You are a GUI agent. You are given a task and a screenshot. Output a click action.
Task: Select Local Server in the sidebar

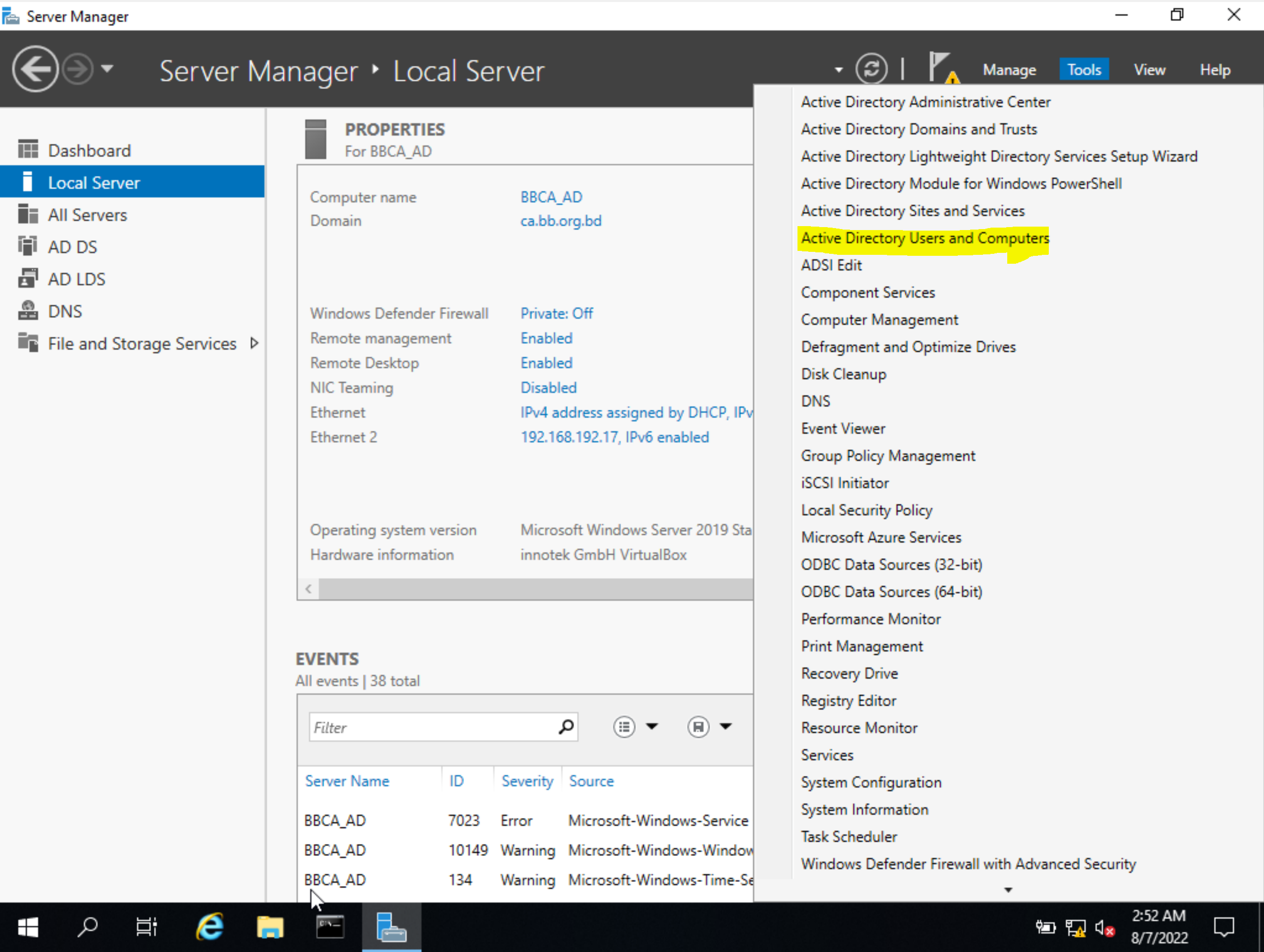click(132, 182)
